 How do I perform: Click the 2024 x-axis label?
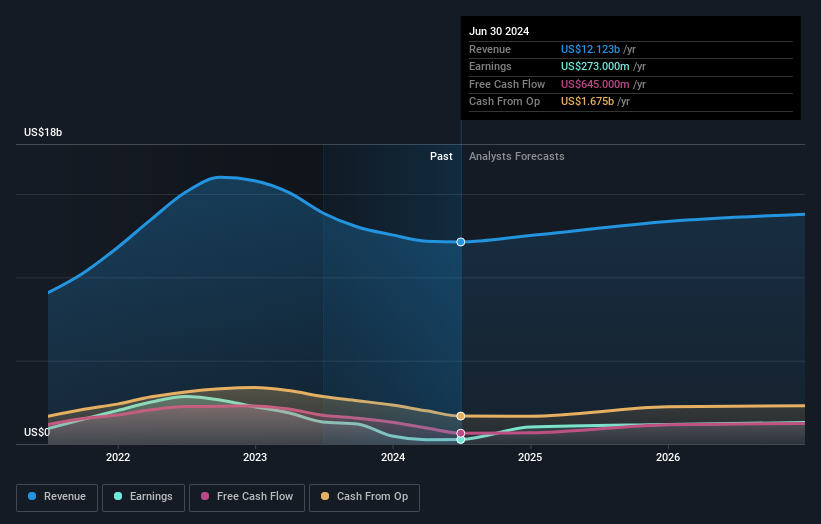(x=393, y=457)
